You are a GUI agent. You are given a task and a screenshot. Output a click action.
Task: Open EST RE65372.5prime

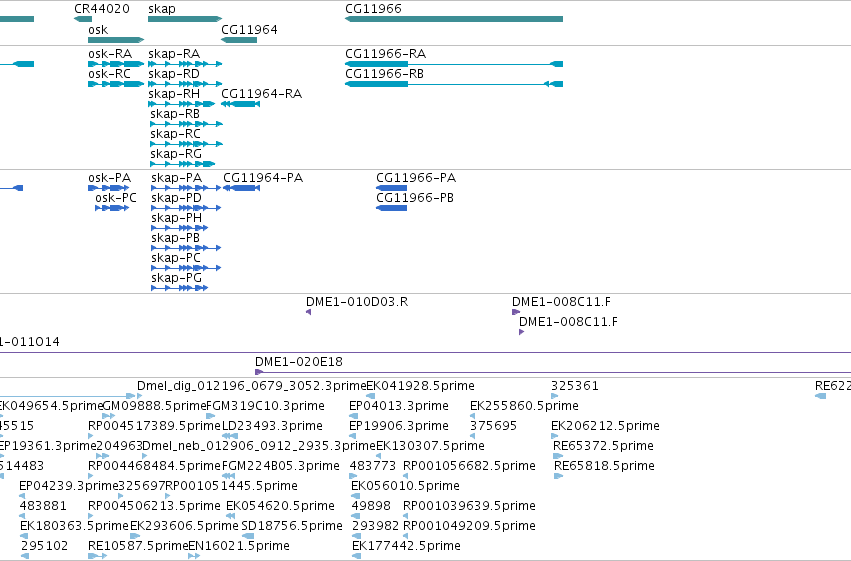point(558,456)
